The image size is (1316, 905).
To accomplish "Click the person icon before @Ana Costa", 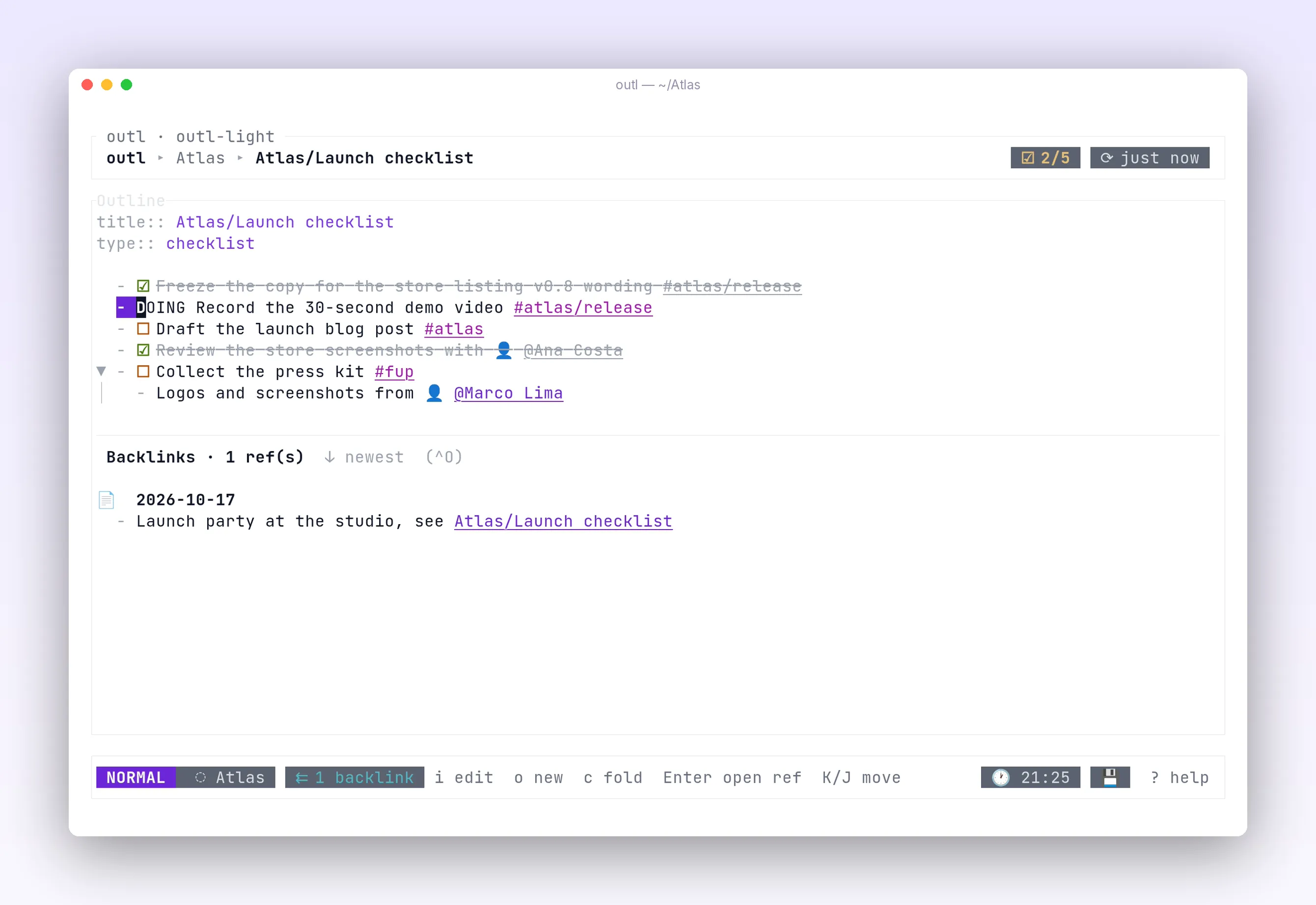I will pyautogui.click(x=504, y=350).
